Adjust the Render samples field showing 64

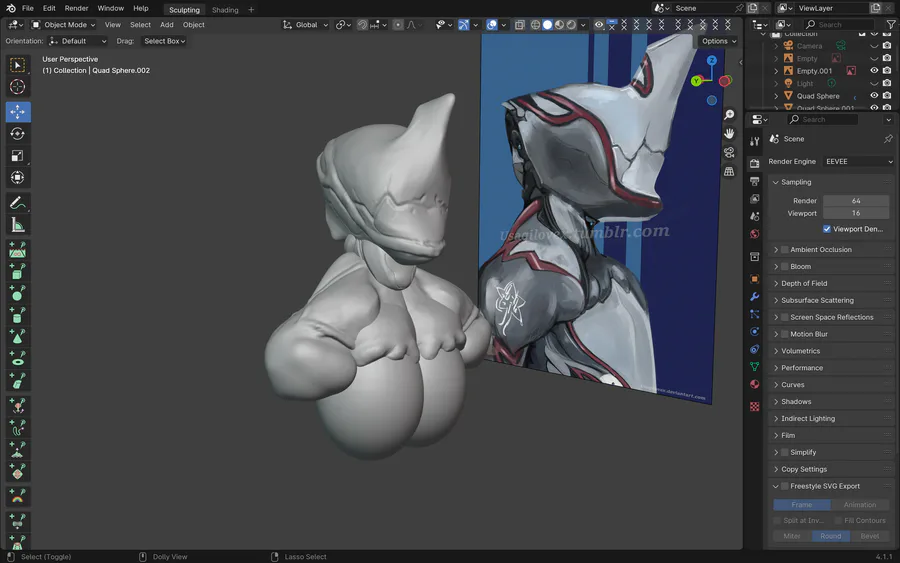click(856, 201)
